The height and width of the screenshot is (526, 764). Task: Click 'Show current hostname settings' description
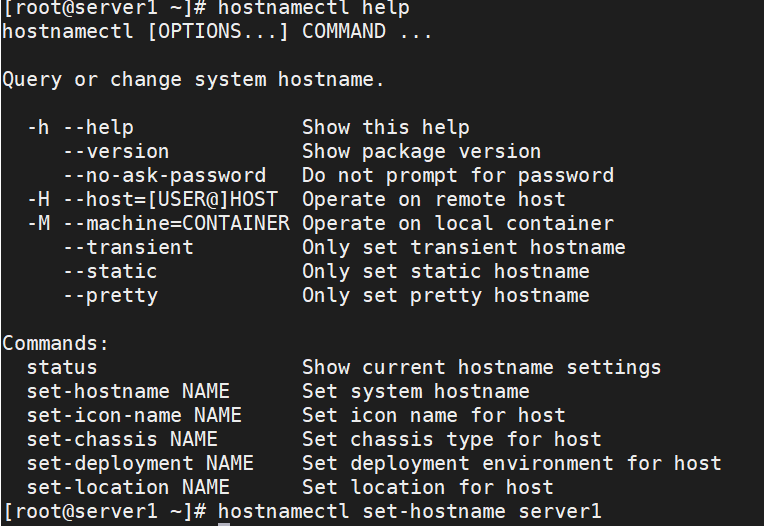point(481,368)
